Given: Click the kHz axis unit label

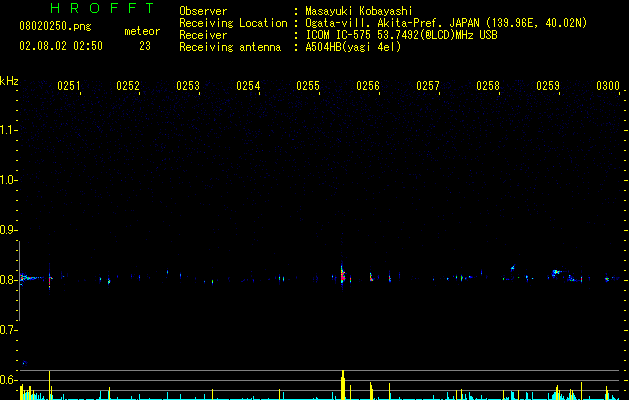Looking at the screenshot, I should click(9, 81).
